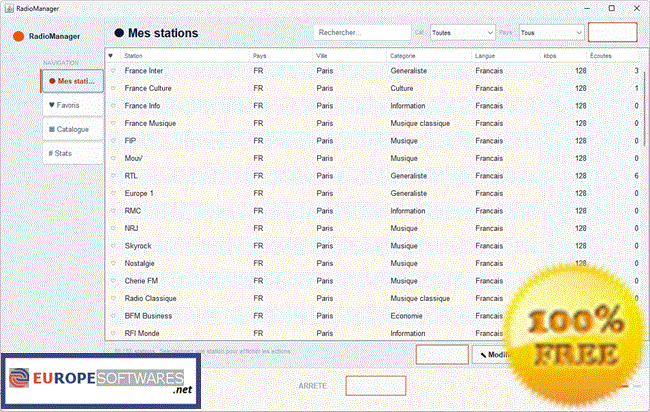This screenshot has height=412, width=650.
Task: Select the RFI Monde station name
Action: click(x=142, y=333)
